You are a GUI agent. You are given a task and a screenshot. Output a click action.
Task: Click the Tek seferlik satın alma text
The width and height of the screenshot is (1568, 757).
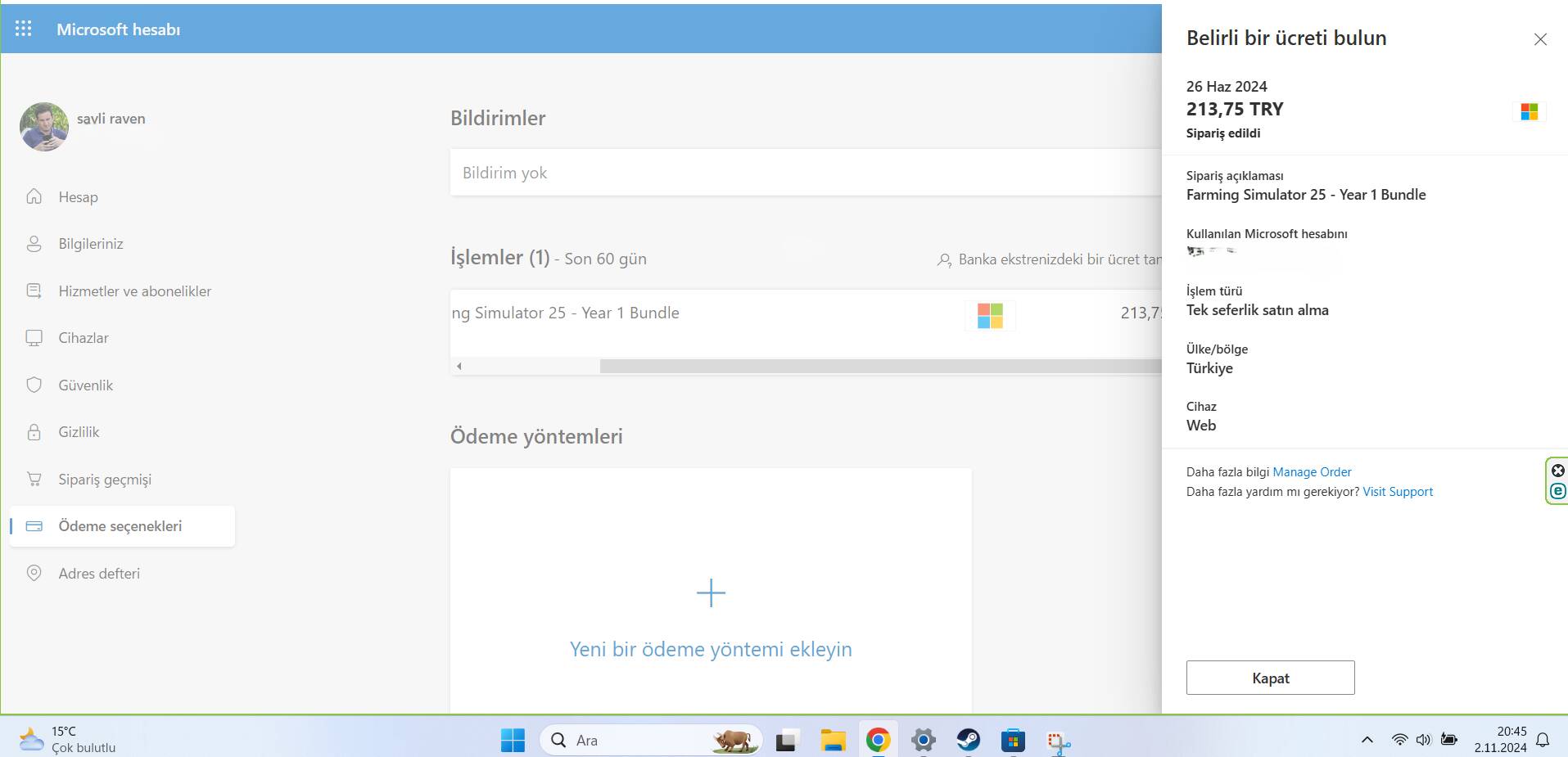pos(1258,310)
